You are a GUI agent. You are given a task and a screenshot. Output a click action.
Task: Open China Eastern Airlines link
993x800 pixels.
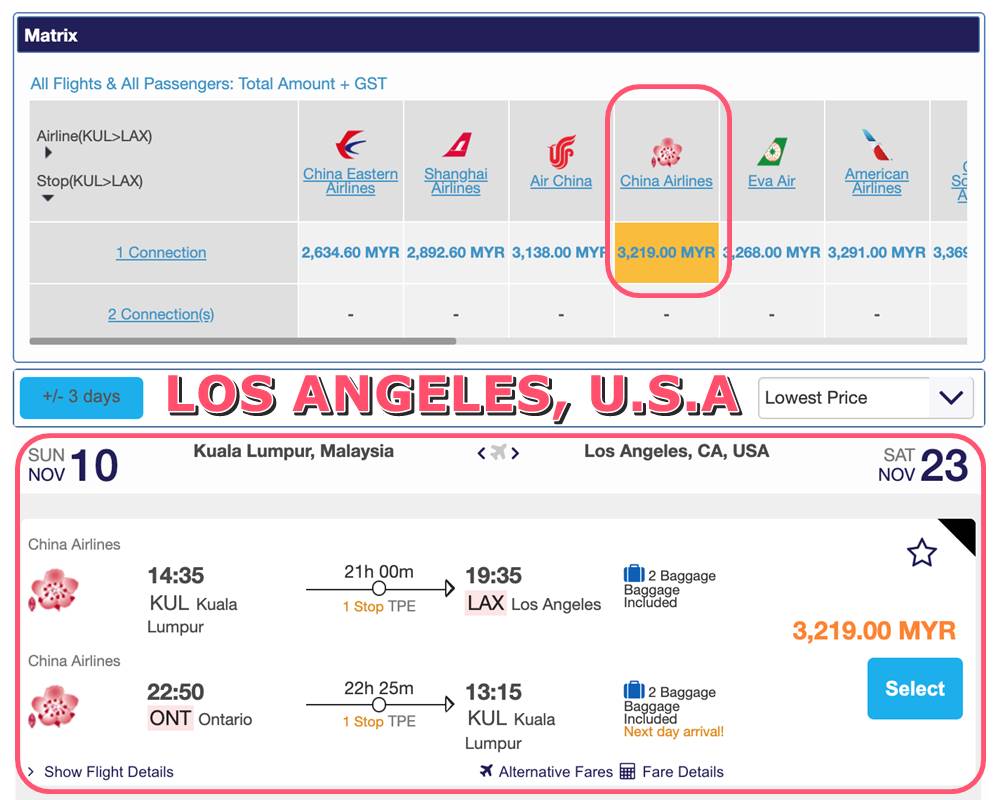point(350,181)
